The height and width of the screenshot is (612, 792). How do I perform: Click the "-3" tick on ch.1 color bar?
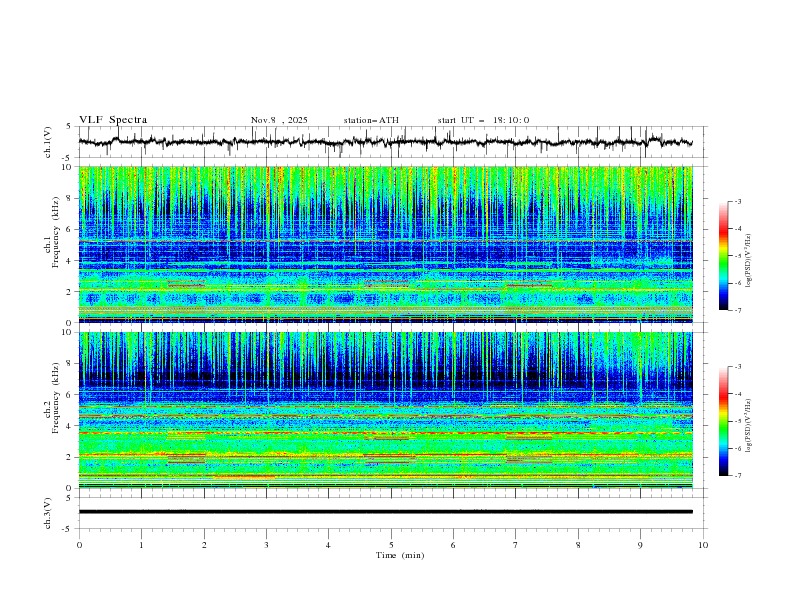coord(737,201)
